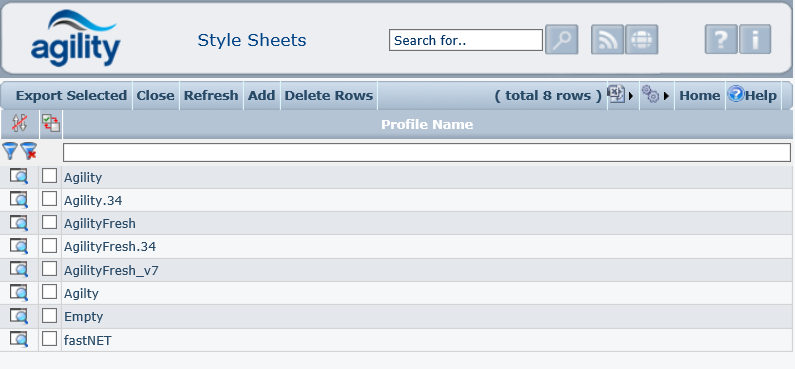Click Export Selected in toolbar
This screenshot has width=795, height=369.
point(71,96)
